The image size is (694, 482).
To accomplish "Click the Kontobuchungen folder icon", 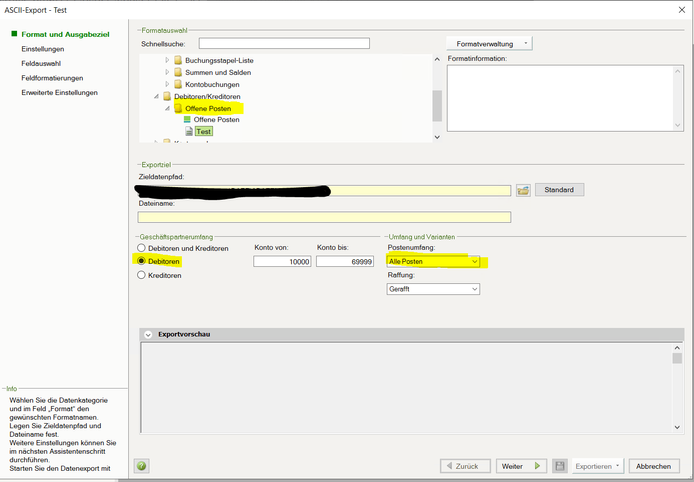I will tap(178, 84).
